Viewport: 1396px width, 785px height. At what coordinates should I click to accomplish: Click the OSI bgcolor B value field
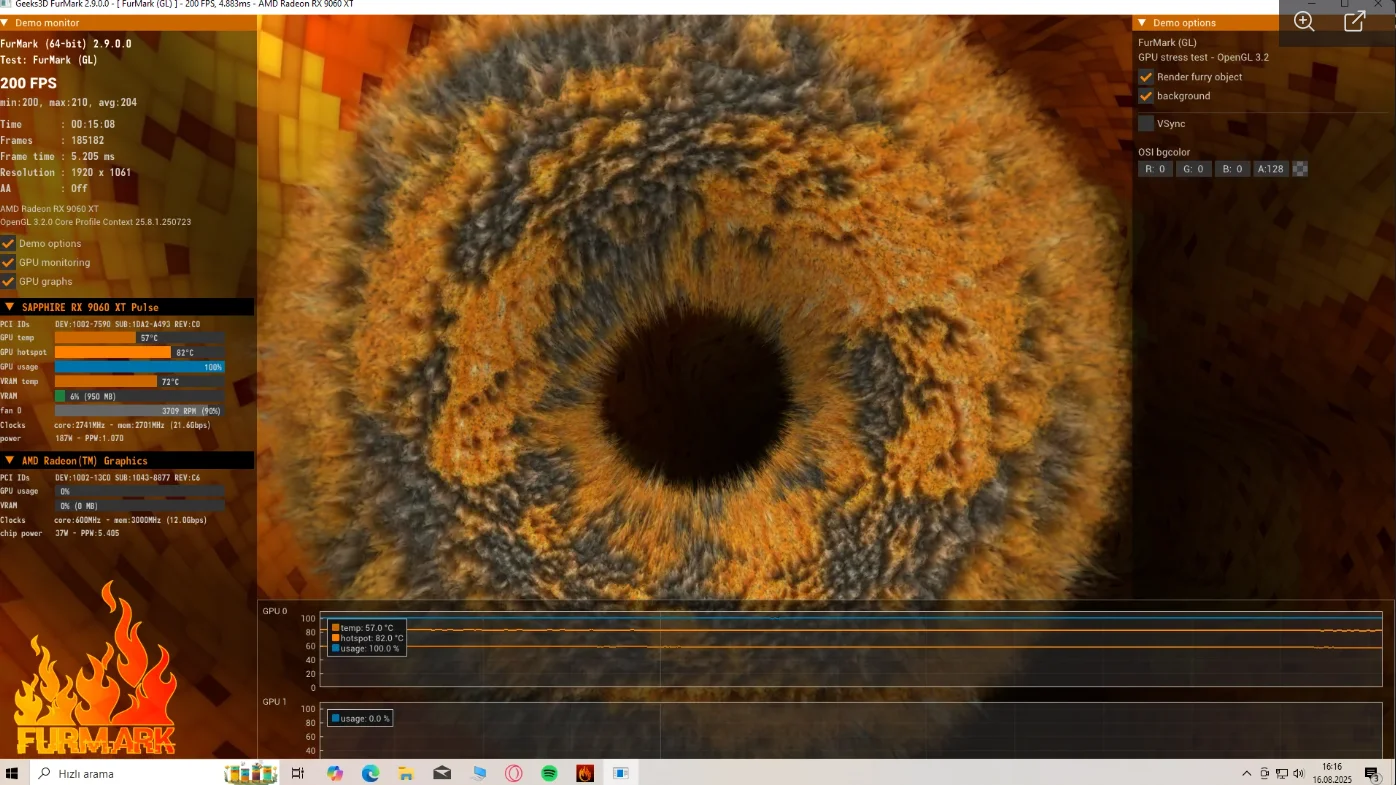pyautogui.click(x=1232, y=169)
